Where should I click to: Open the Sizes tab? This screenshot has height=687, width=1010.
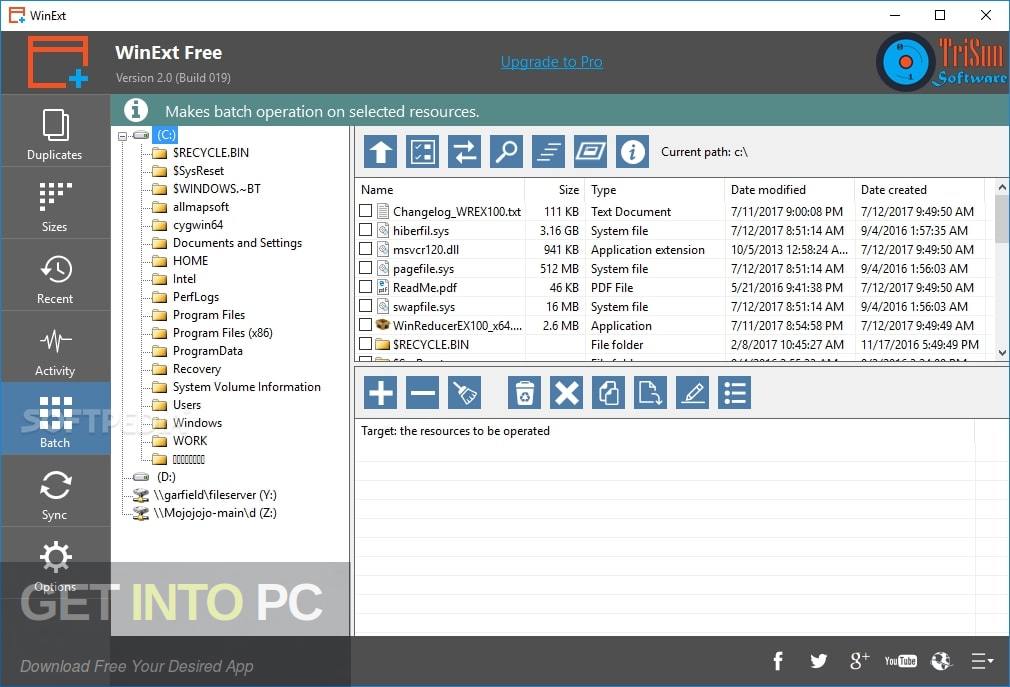point(55,203)
